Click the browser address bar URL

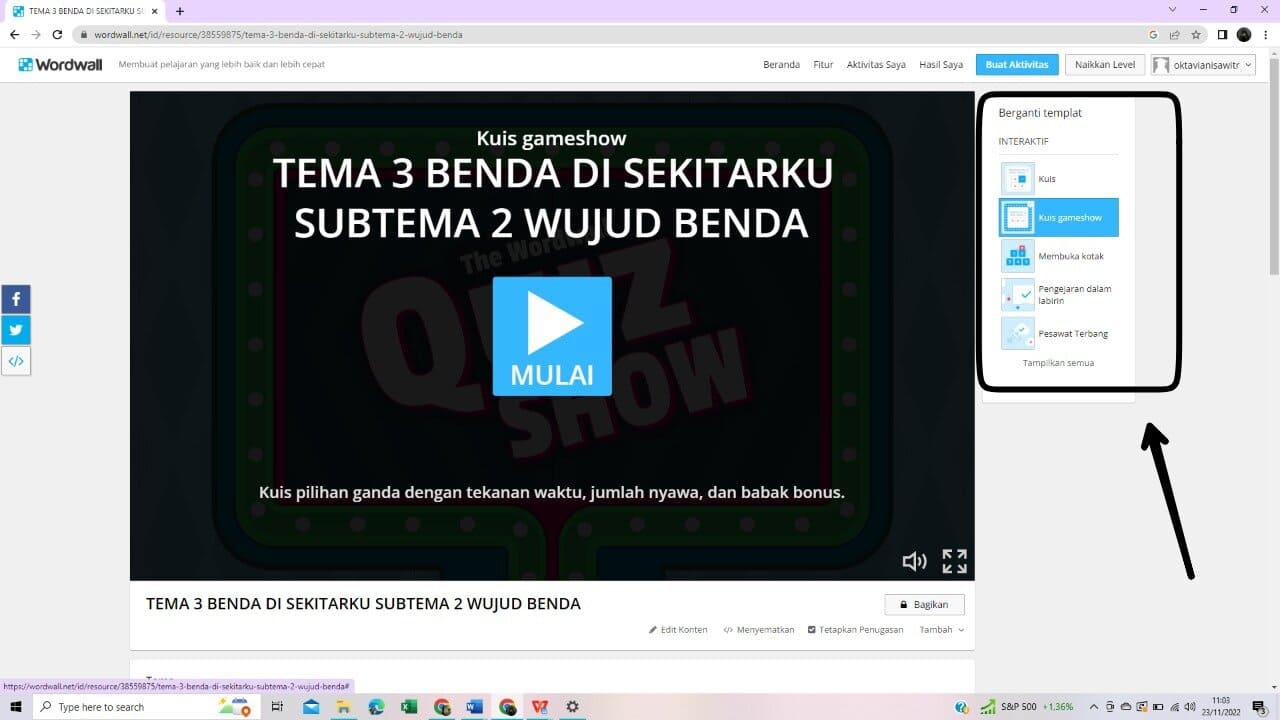click(x=278, y=34)
